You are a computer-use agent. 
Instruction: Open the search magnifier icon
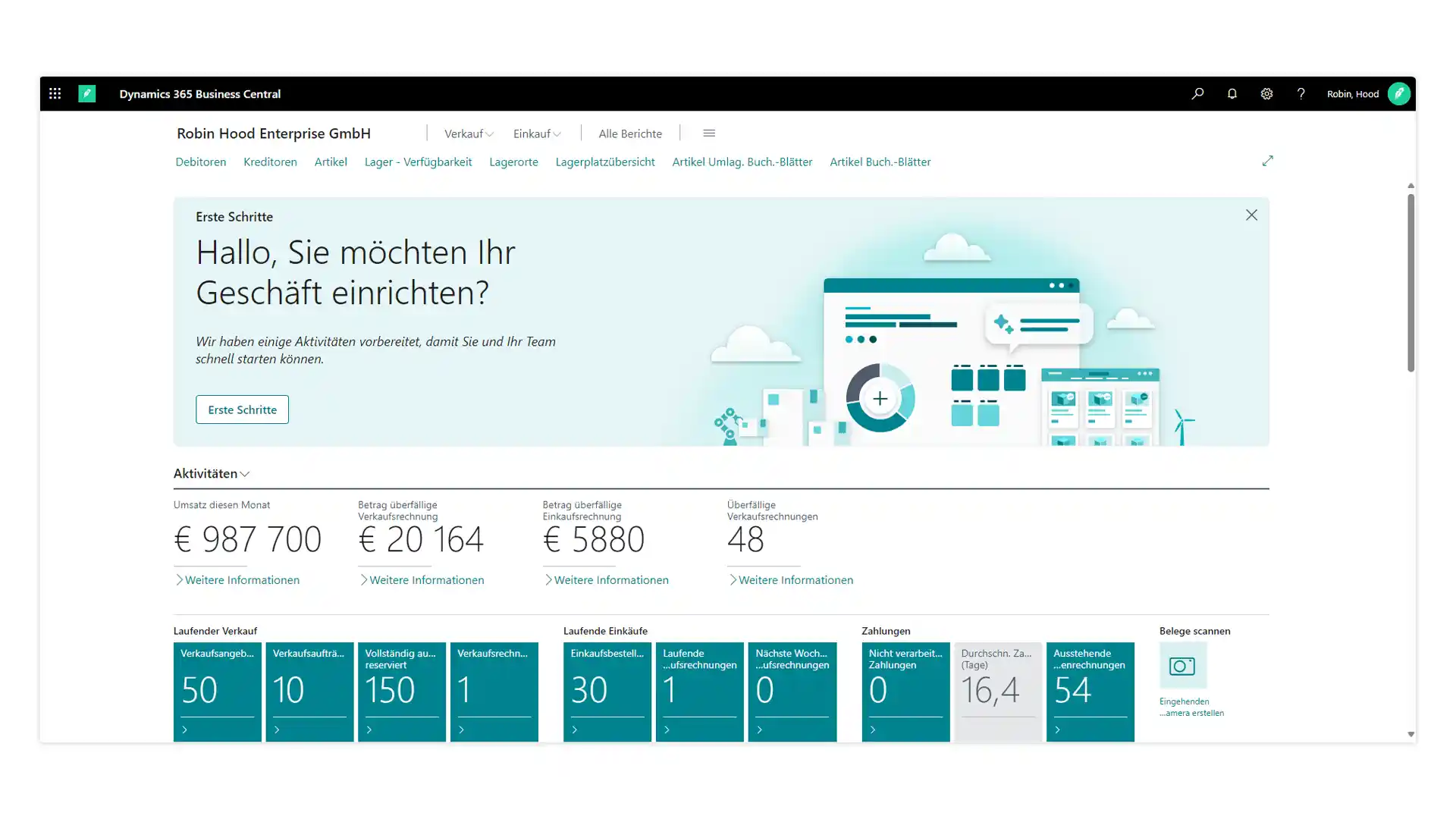[x=1197, y=94]
